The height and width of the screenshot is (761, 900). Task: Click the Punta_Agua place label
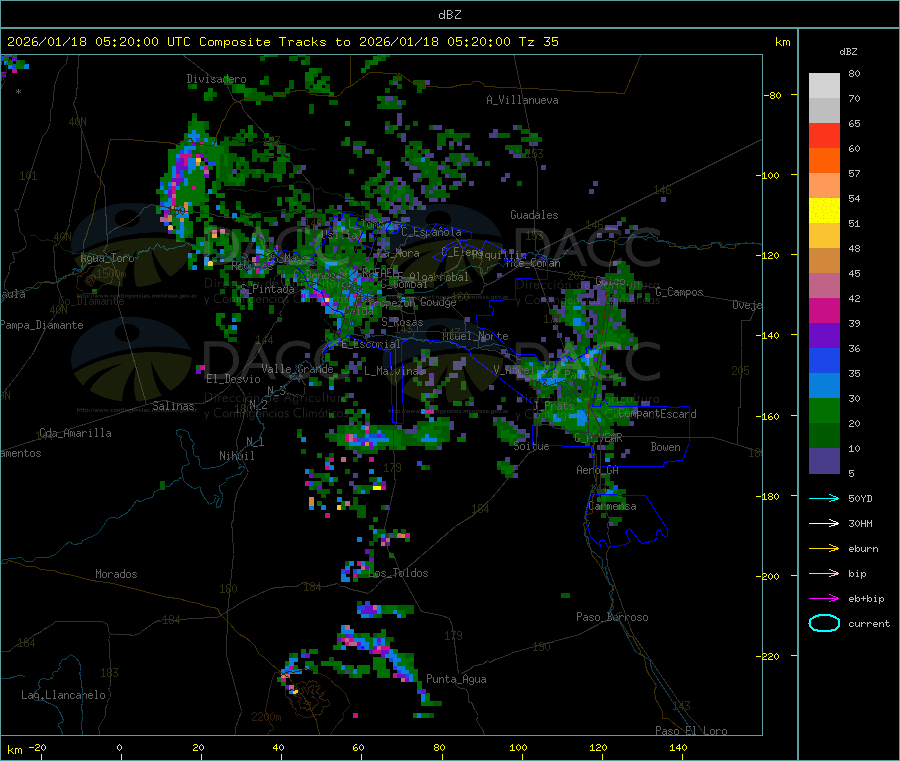coord(456,679)
